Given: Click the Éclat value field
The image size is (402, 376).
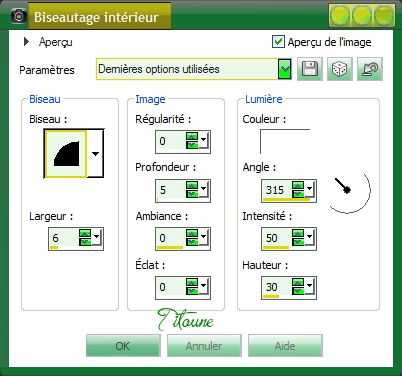Looking at the screenshot, I should pos(171,288).
